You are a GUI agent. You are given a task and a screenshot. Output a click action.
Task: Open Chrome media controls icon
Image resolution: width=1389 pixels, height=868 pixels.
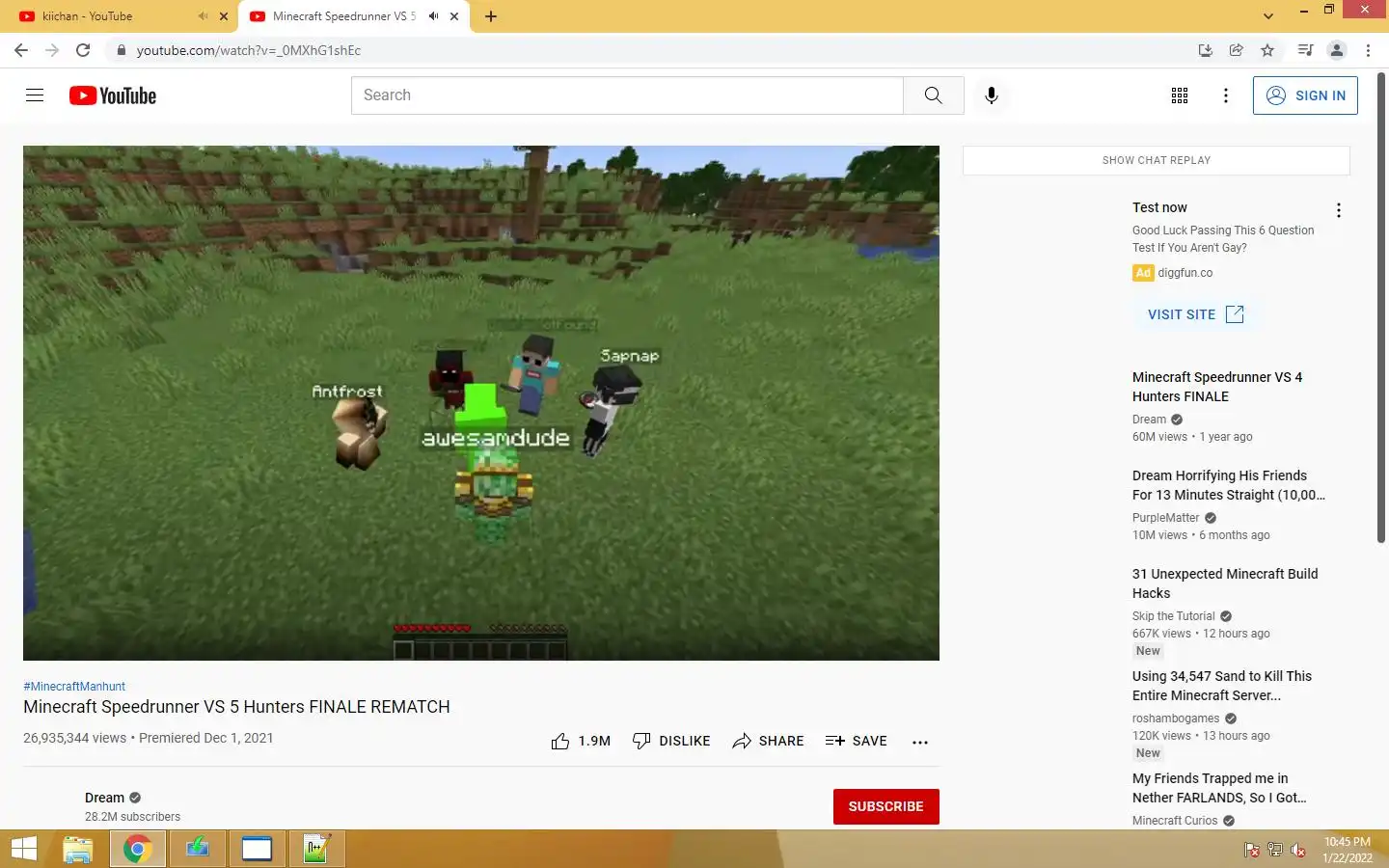tap(1305, 50)
